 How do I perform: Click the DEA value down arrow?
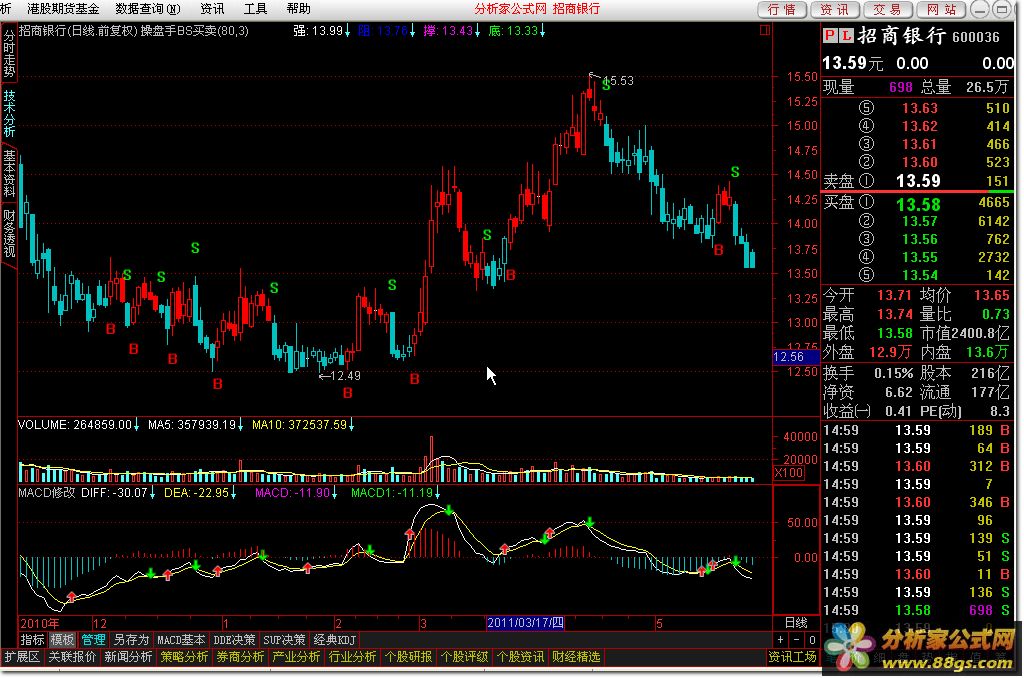(x=233, y=493)
